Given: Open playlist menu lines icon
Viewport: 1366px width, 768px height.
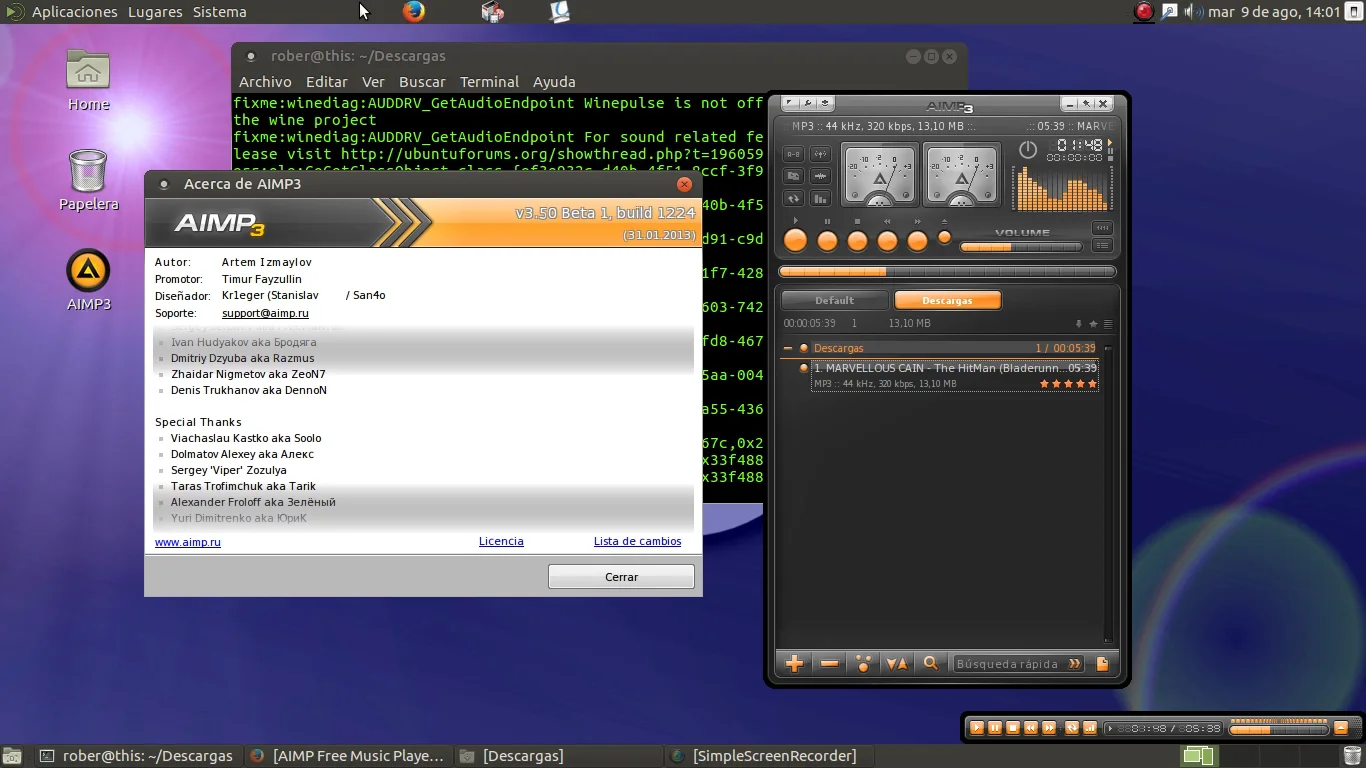Looking at the screenshot, I should pos(1107,324).
